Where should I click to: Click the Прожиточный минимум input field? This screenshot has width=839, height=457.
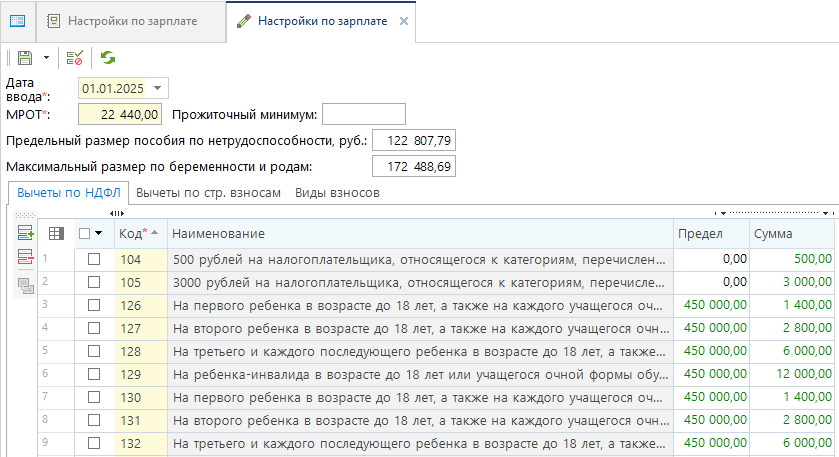click(363, 114)
